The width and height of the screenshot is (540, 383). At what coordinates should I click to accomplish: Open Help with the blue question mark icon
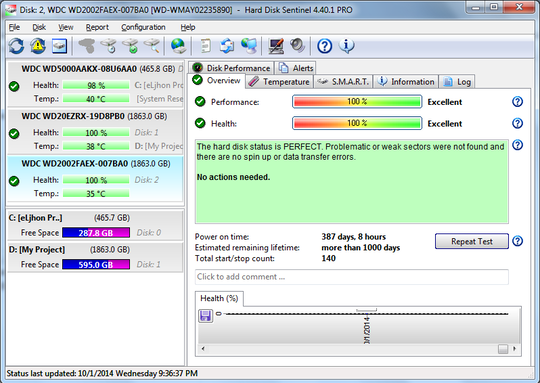tap(324, 46)
